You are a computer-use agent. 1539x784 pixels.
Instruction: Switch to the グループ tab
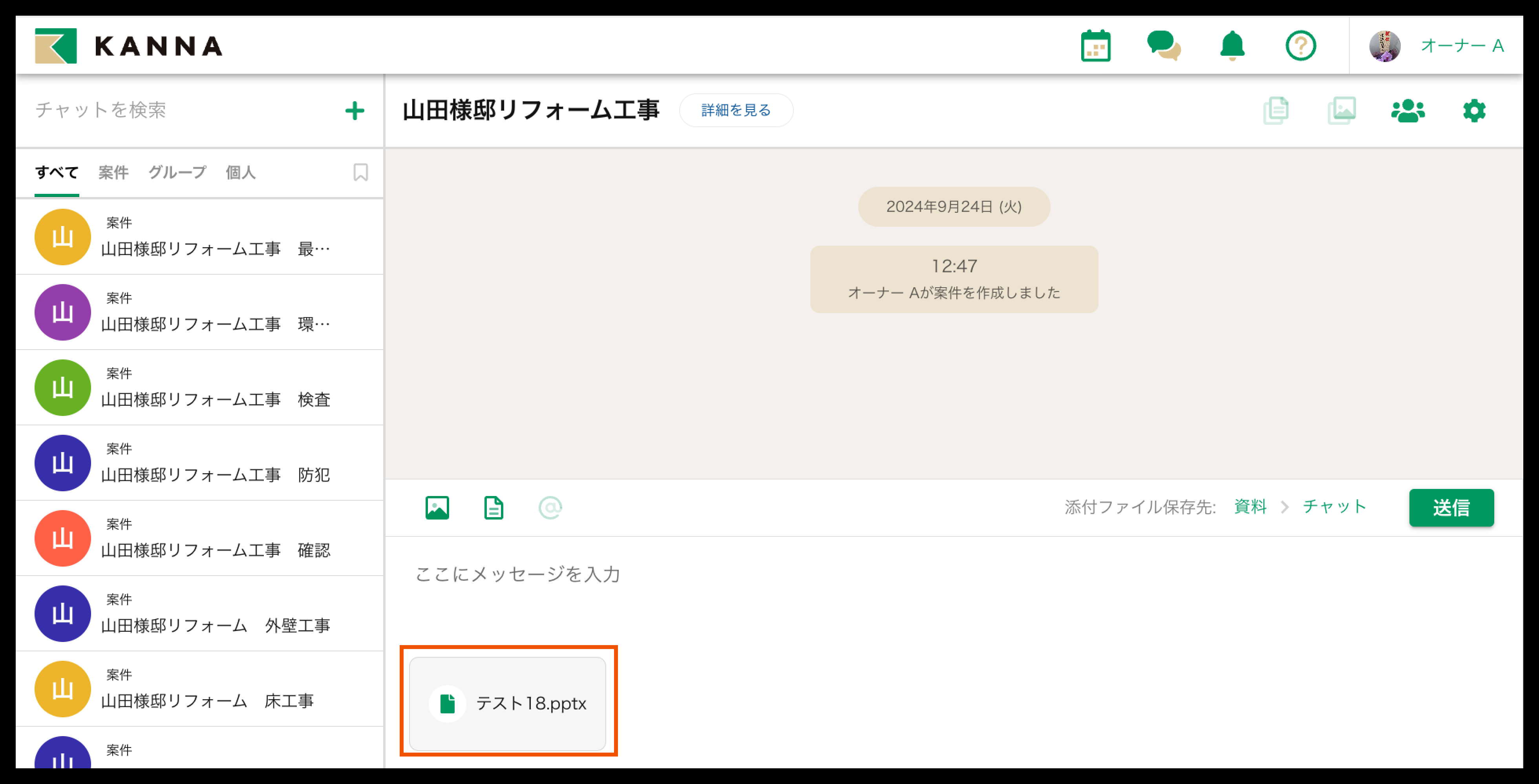[x=177, y=173]
